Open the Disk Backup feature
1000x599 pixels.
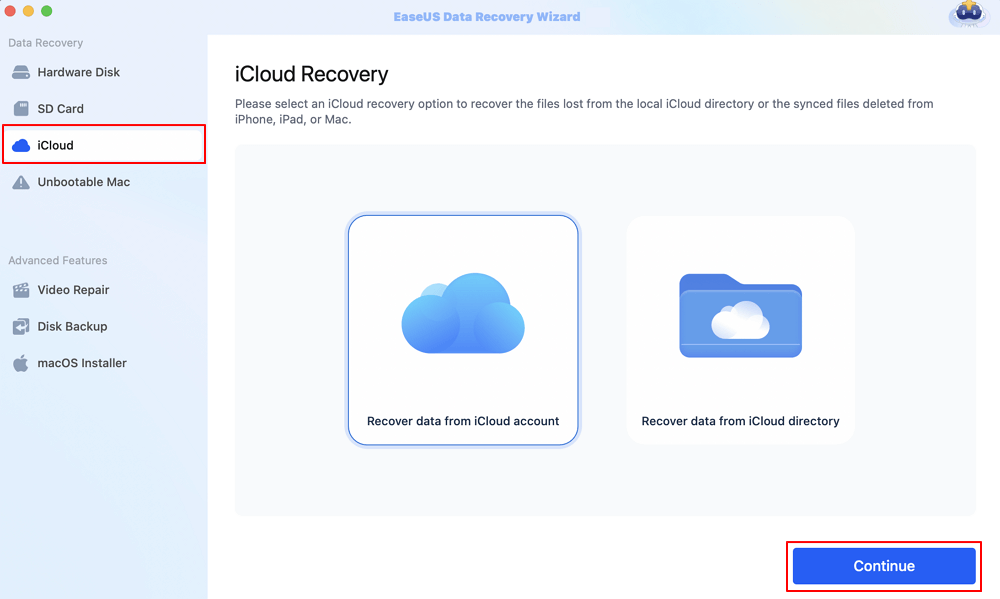(x=103, y=327)
